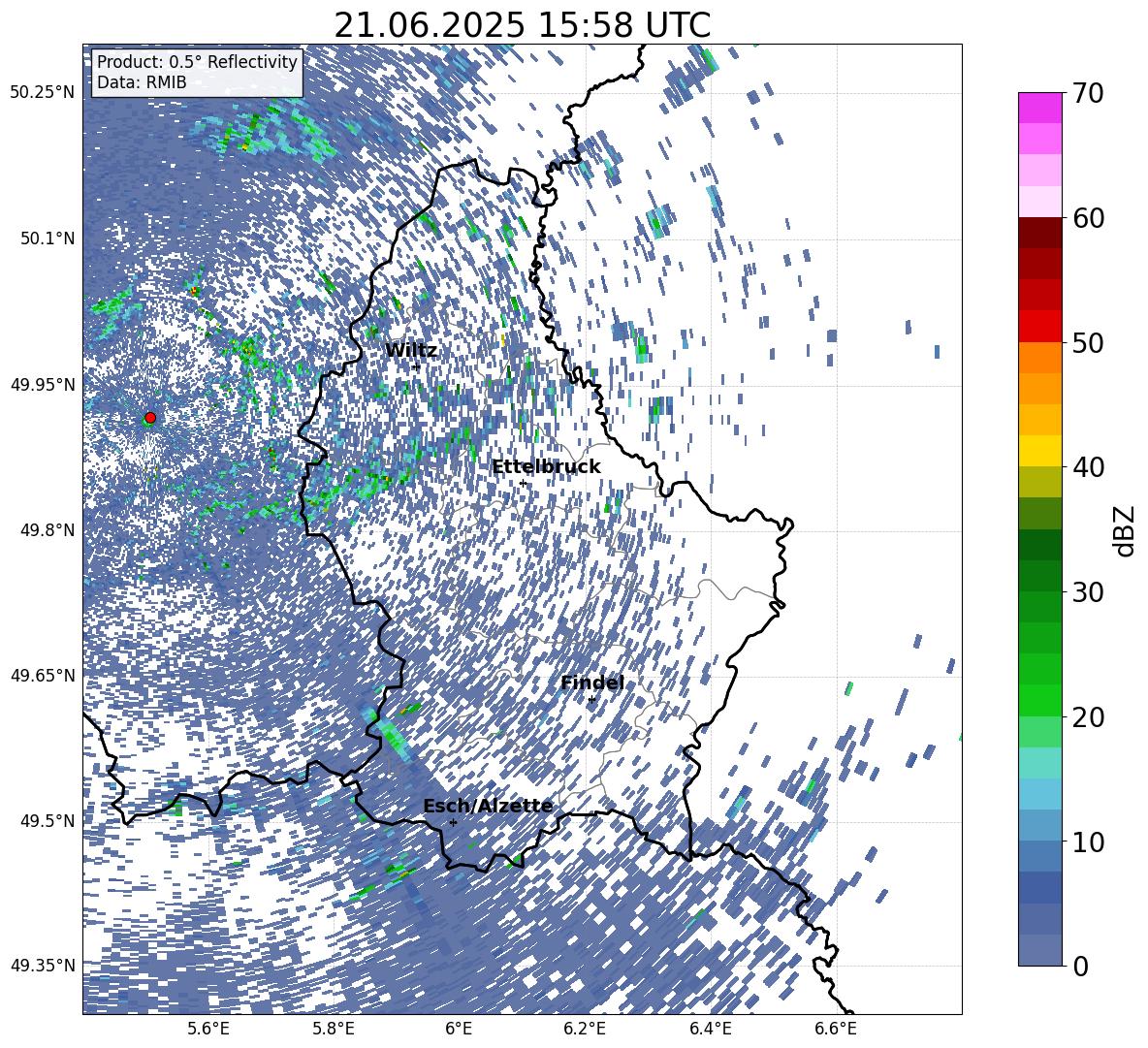The image size is (1148, 1048).
Task: Click the 5.6°E longitude label
Action: pyautogui.click(x=208, y=1030)
